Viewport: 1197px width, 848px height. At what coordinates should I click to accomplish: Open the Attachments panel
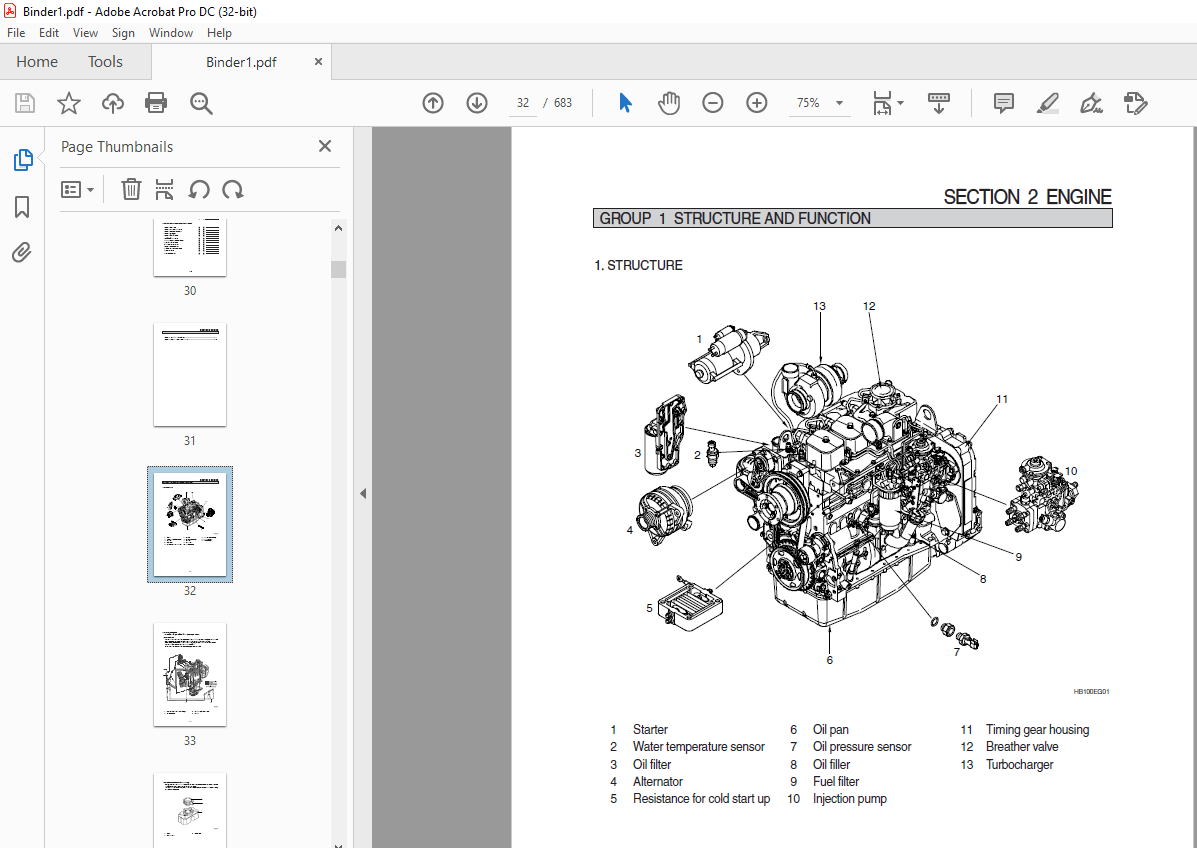pyautogui.click(x=22, y=252)
